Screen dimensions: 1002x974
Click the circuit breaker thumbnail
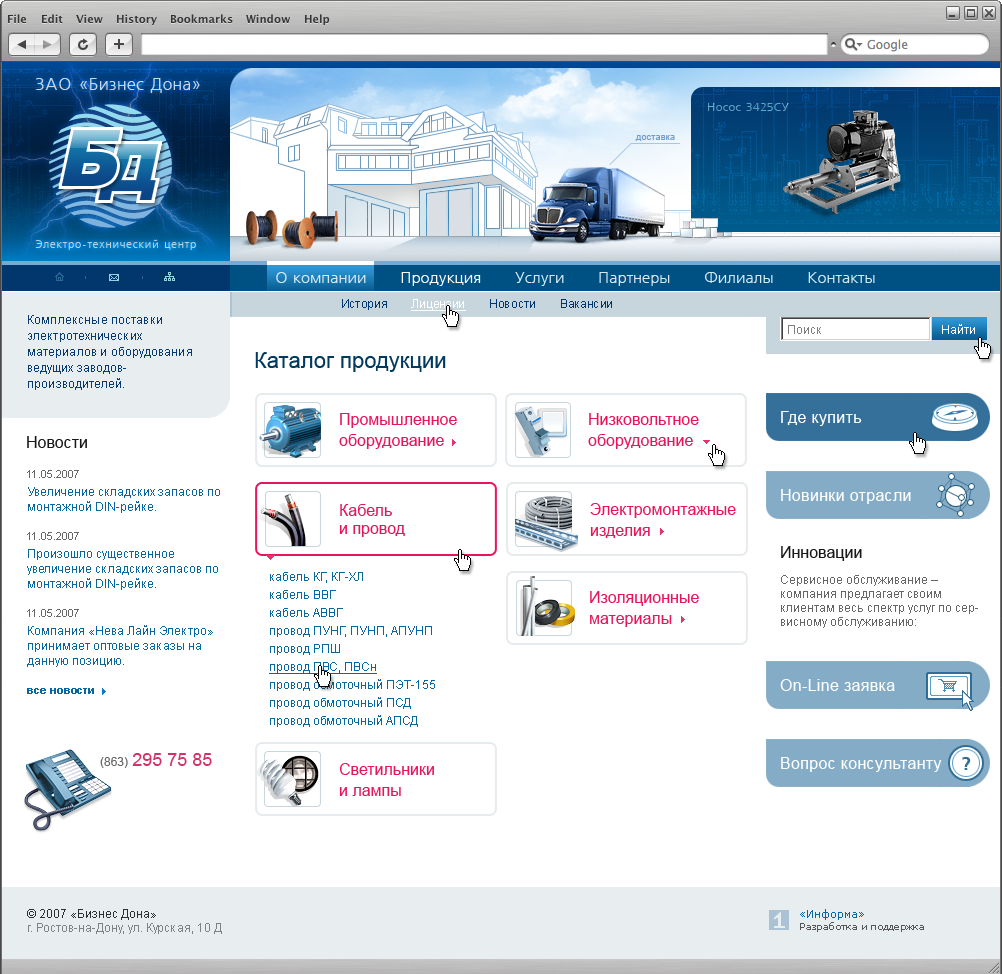coord(542,430)
